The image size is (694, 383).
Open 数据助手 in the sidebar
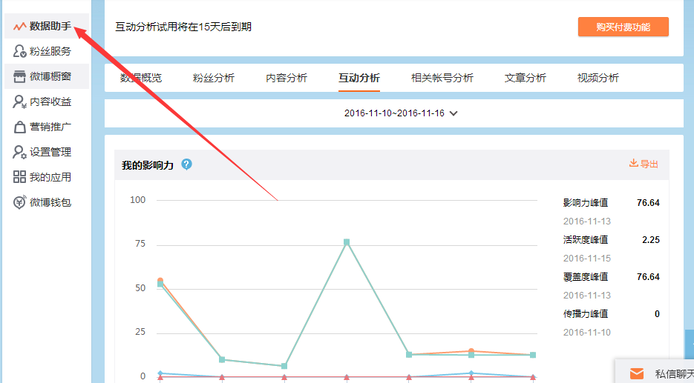[47, 26]
